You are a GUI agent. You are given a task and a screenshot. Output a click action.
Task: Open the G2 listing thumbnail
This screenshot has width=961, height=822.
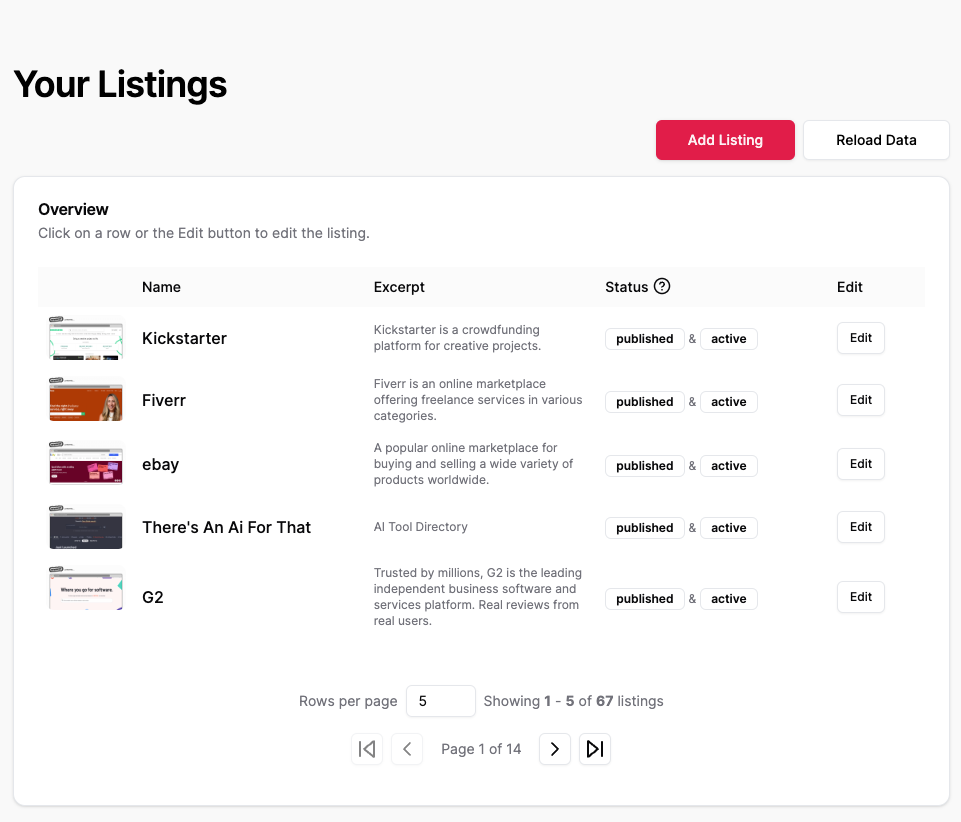86,590
